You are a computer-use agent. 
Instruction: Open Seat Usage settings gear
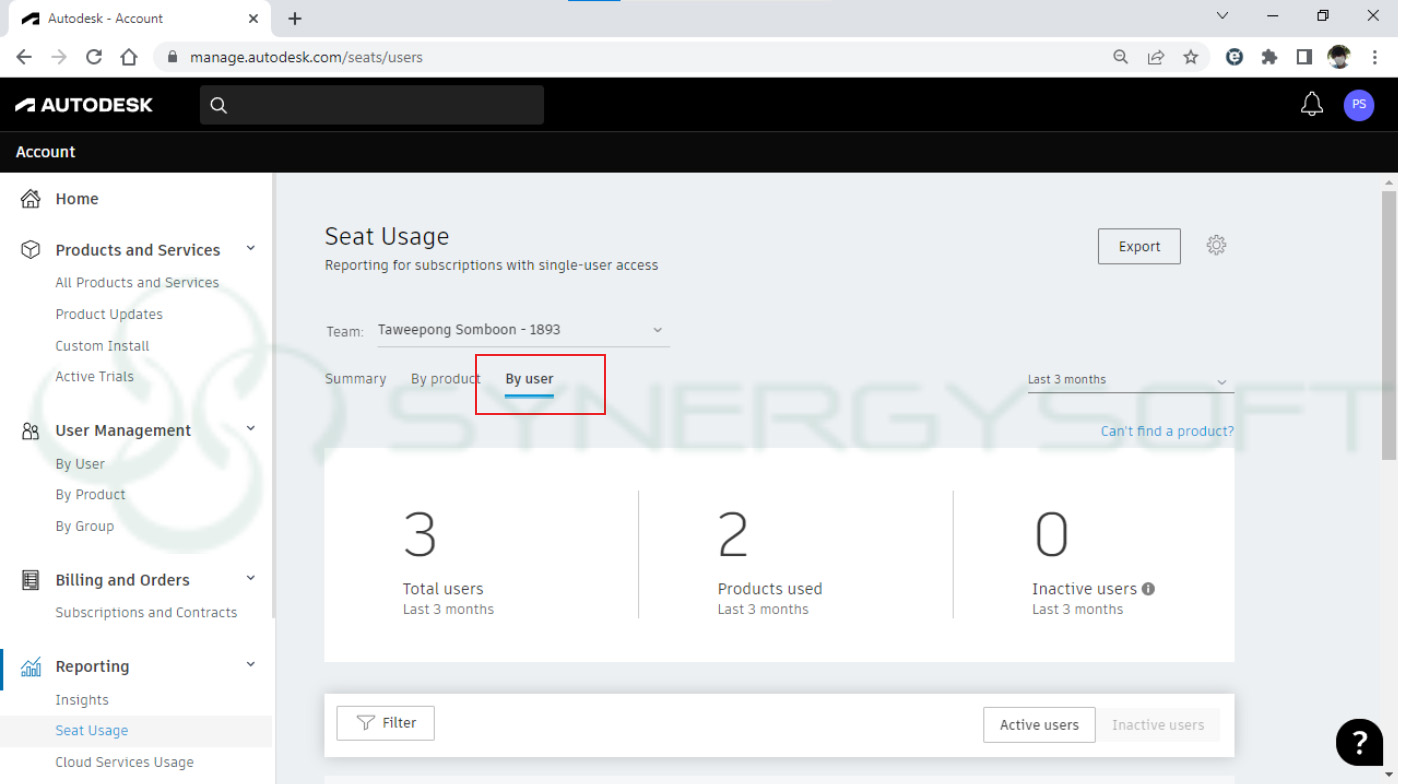click(1216, 245)
